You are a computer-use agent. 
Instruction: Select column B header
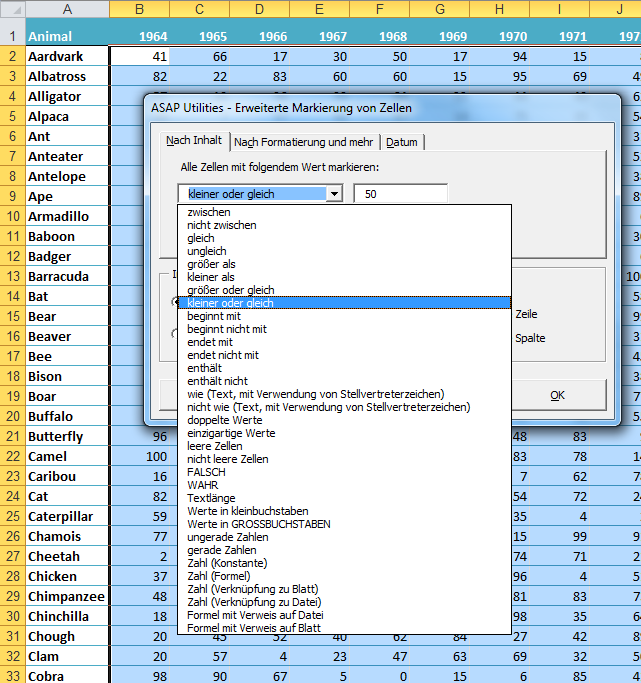(x=139, y=9)
